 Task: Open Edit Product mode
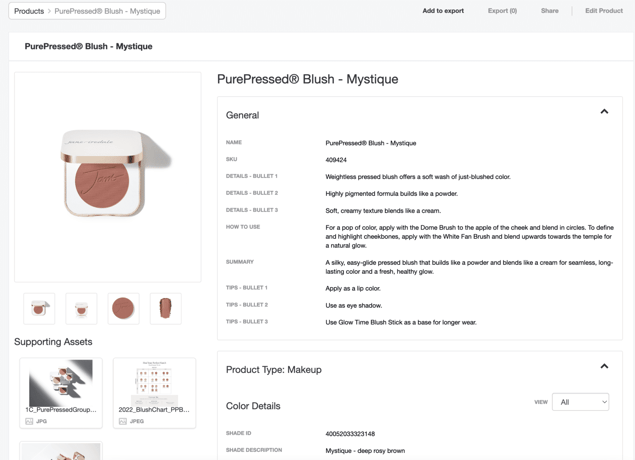click(x=604, y=11)
